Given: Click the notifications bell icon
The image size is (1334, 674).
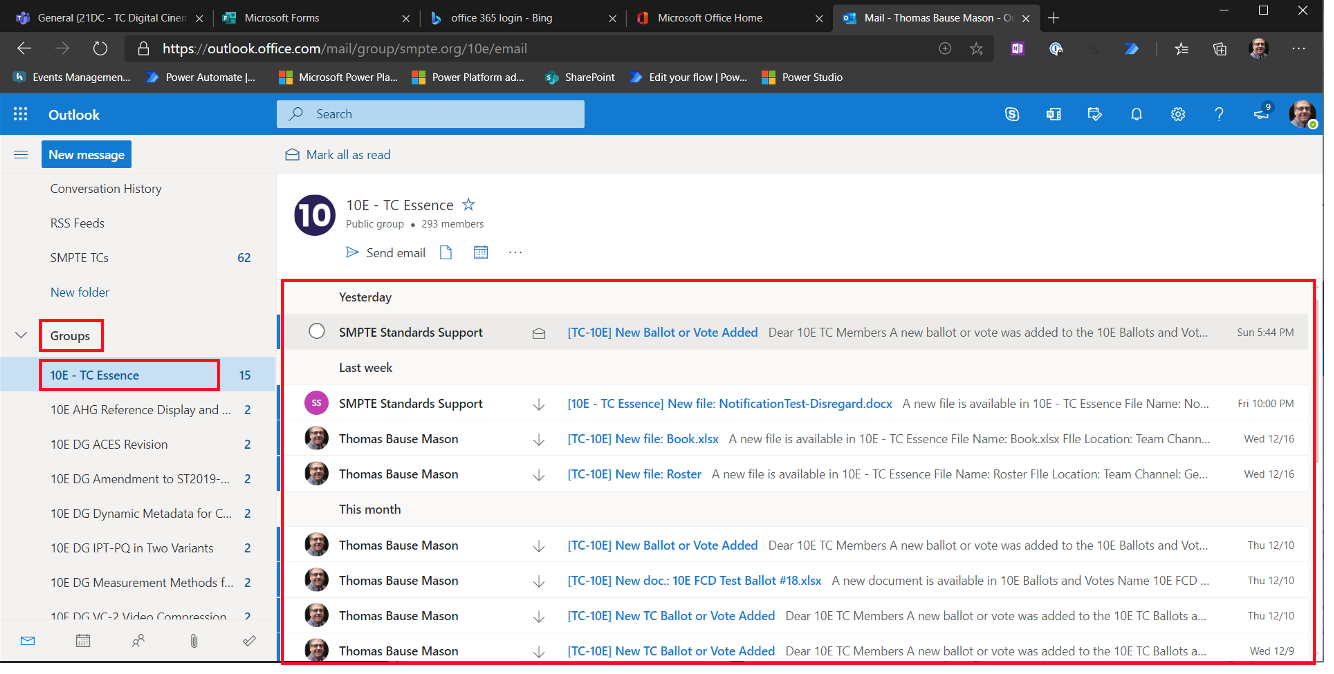Looking at the screenshot, I should point(1136,114).
